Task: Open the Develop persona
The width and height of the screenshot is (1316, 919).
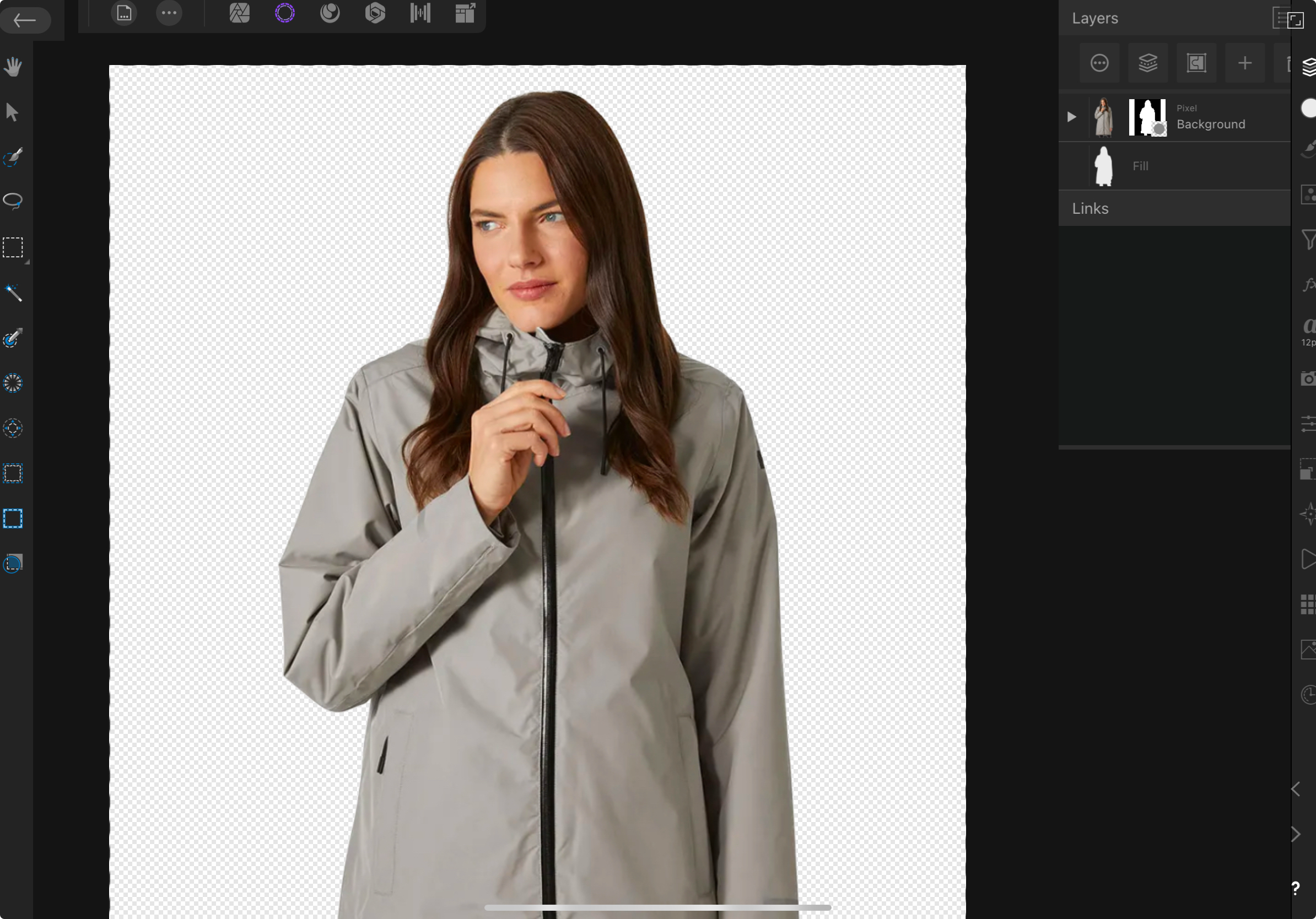Action: pos(375,13)
